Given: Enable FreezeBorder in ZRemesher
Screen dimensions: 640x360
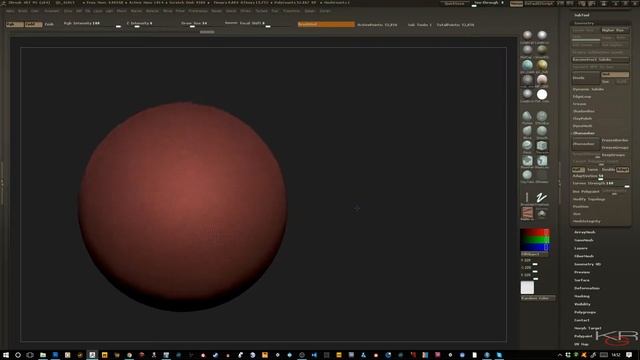Looking at the screenshot, I should click(615, 140).
